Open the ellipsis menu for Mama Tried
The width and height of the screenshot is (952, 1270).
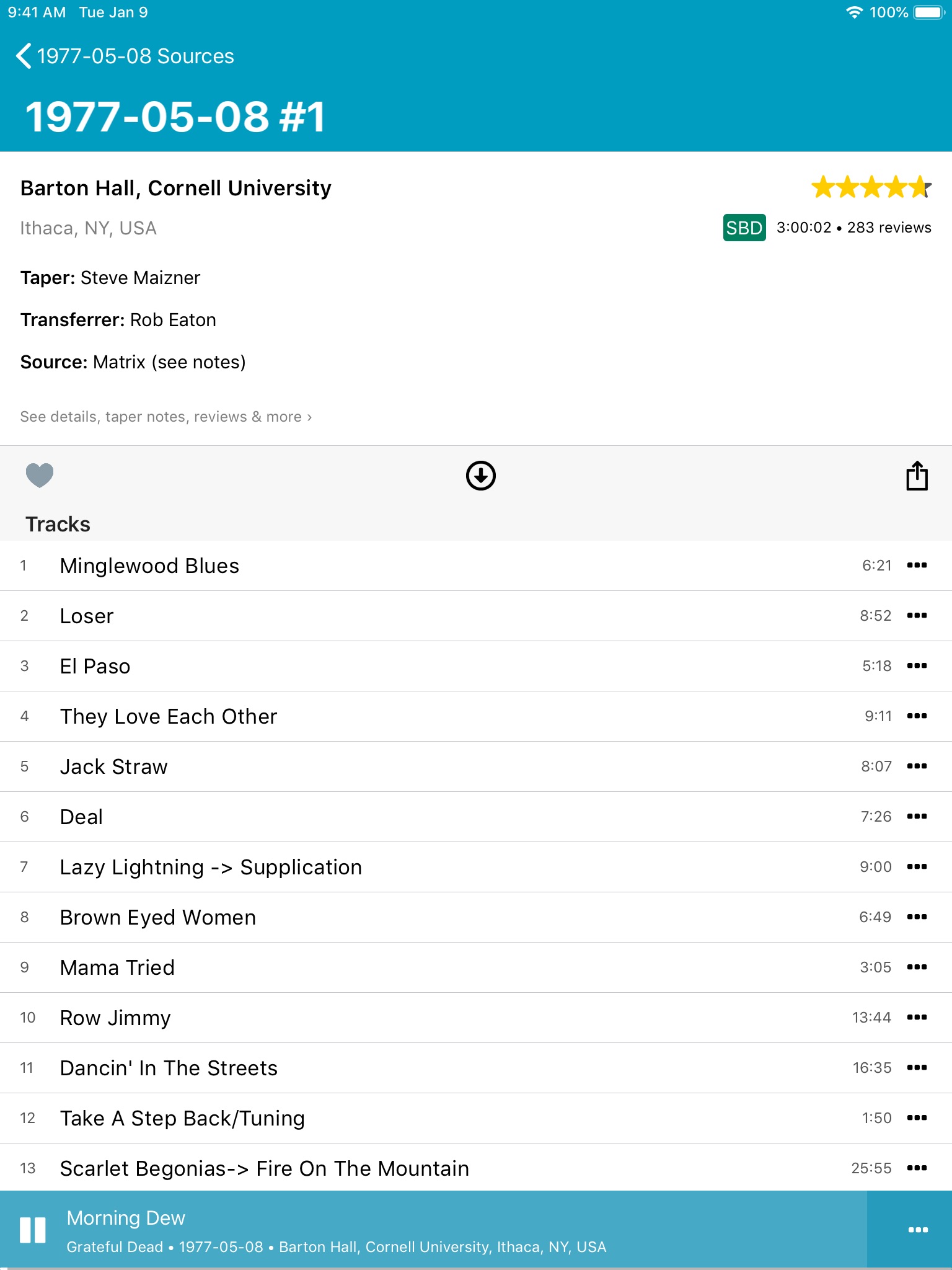click(917, 967)
